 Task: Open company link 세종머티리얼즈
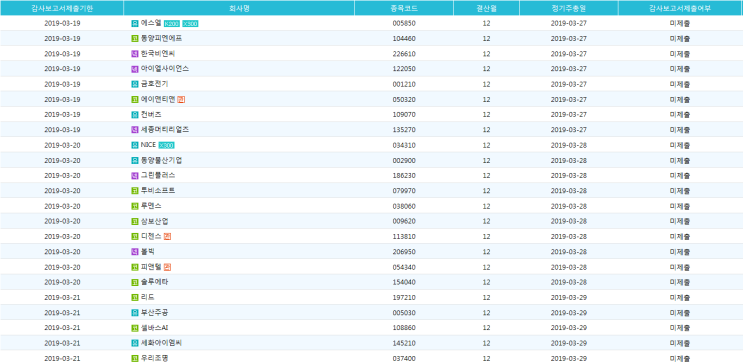click(165, 129)
